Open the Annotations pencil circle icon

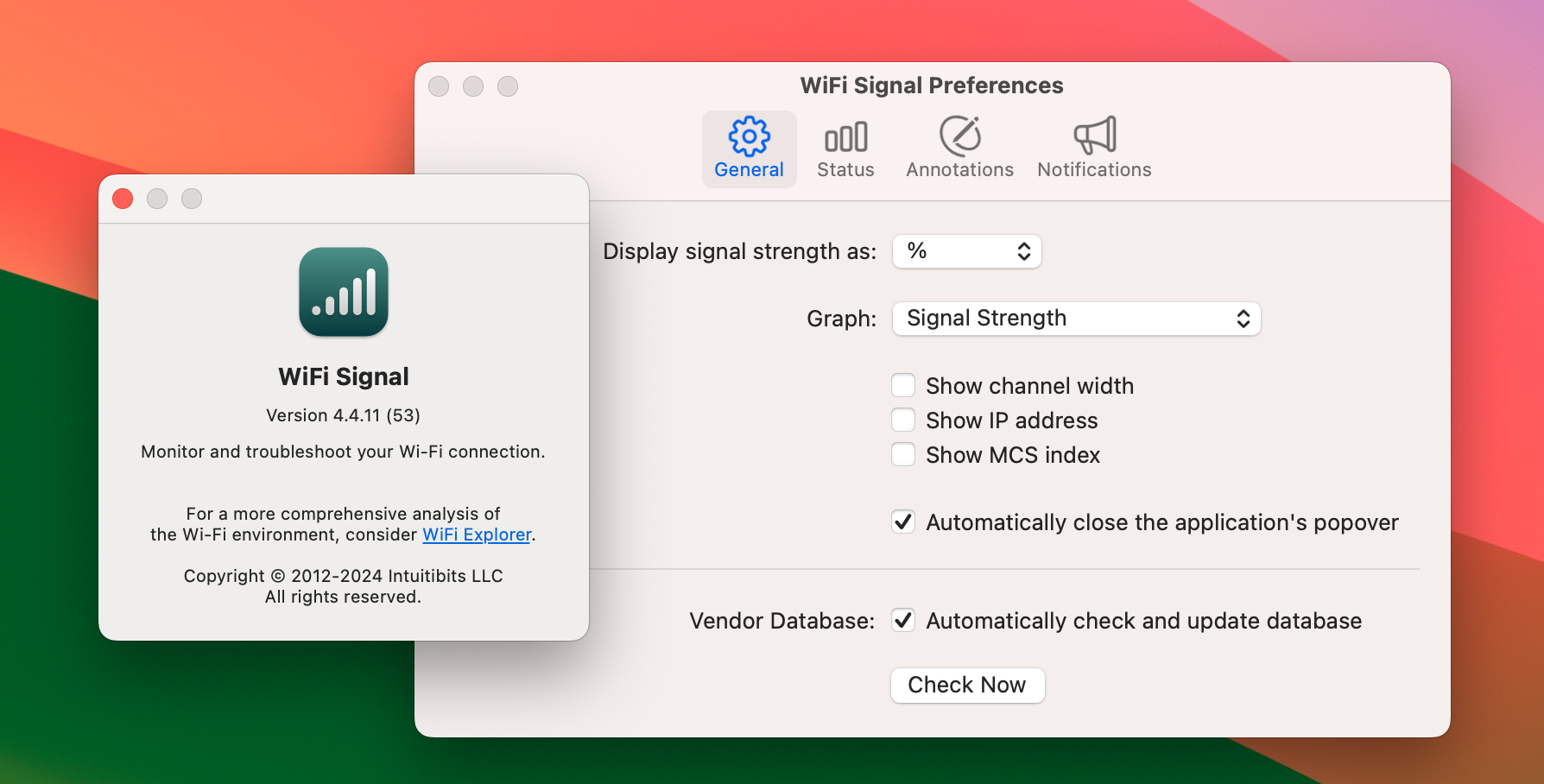tap(960, 136)
